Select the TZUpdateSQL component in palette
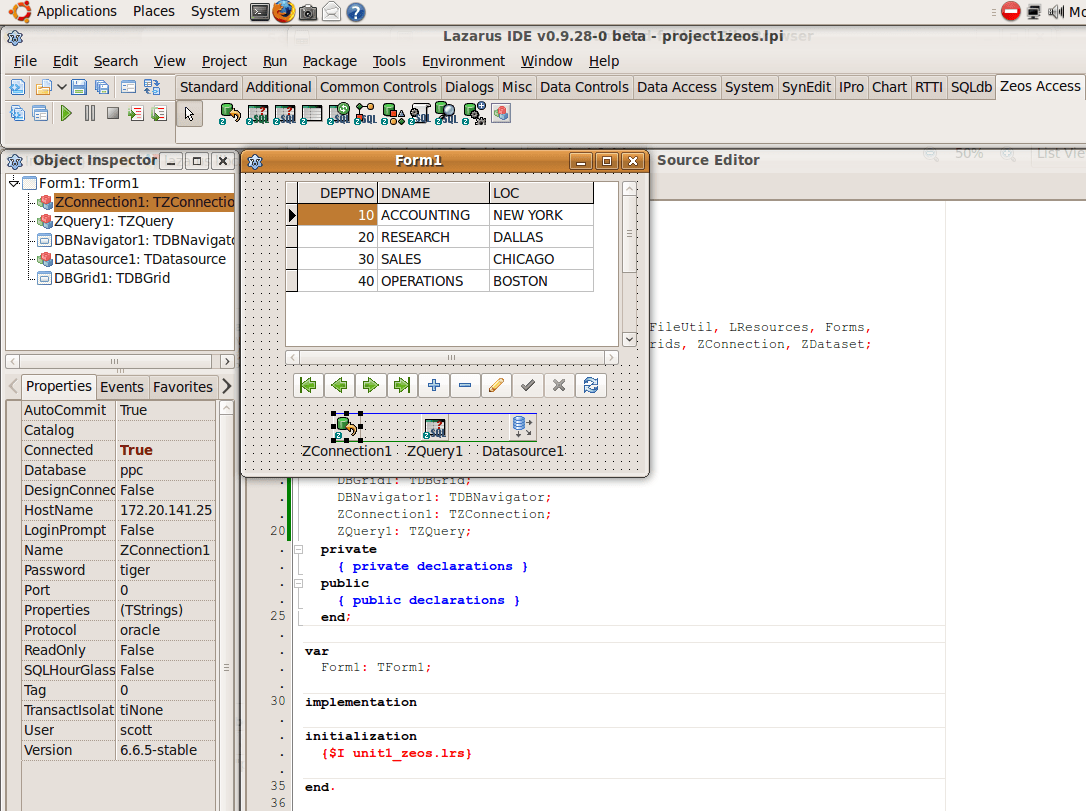Screen dimensions: 1086x811 tap(339, 114)
